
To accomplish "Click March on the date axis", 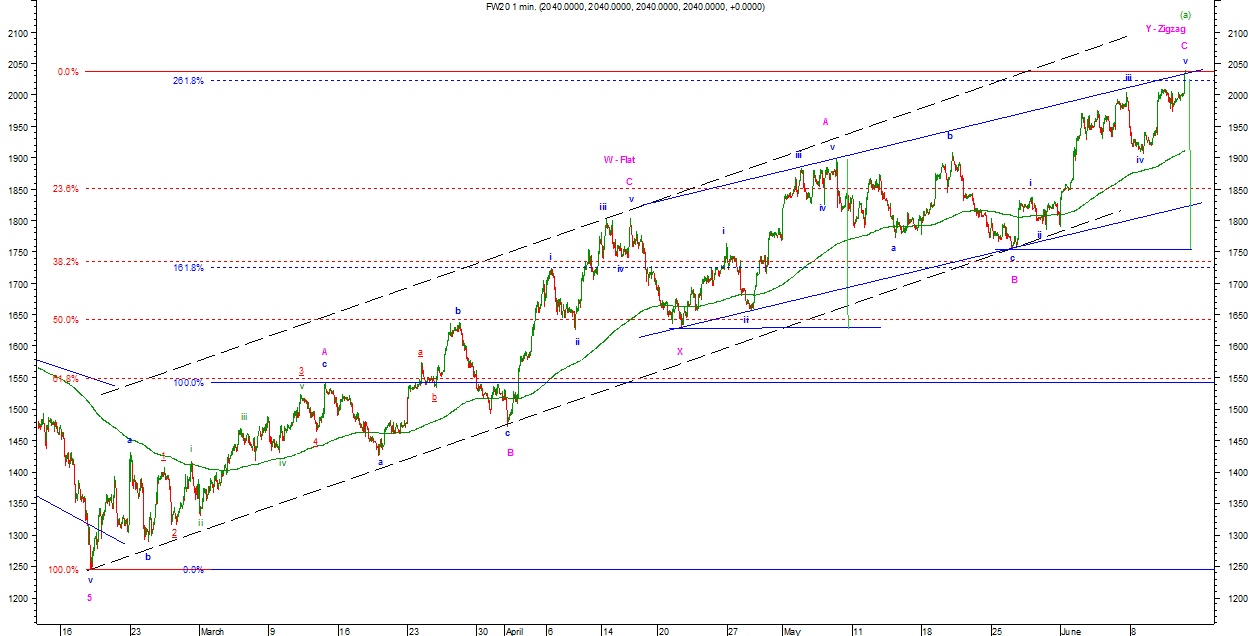I will point(212,631).
